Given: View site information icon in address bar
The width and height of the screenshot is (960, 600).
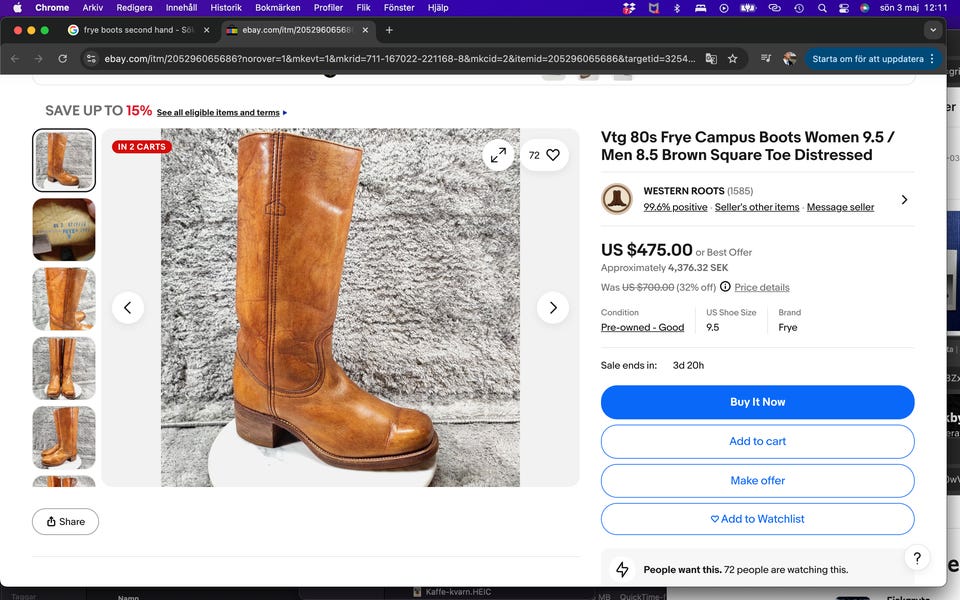Looking at the screenshot, I should [91, 59].
